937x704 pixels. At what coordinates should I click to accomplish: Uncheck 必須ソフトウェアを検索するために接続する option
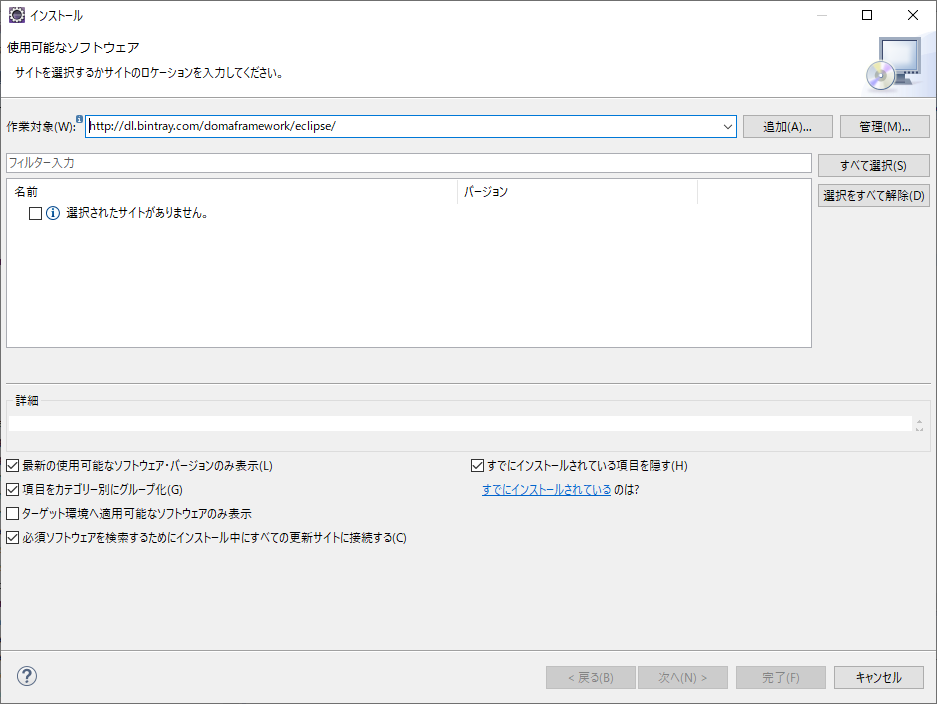[x=11, y=536]
